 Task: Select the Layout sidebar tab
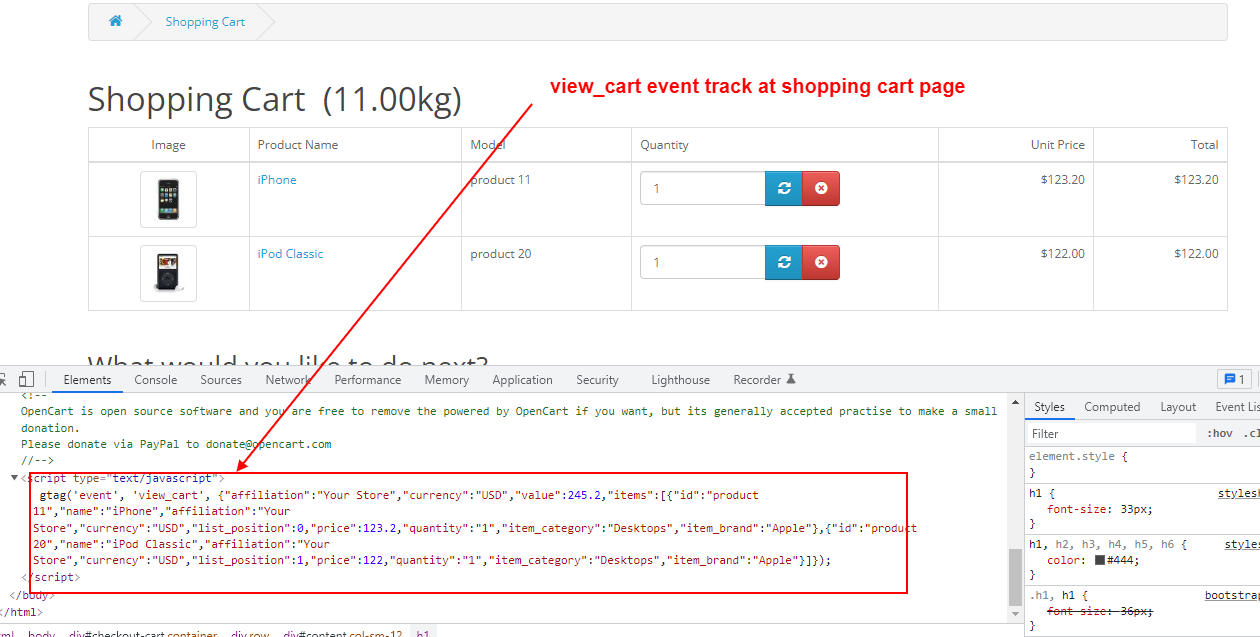[x=1178, y=407]
